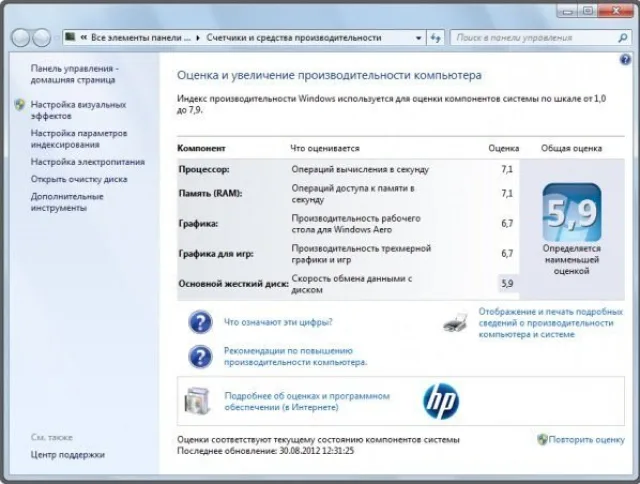Open help via blue question mark icon
Screen dimensions: 640x484
[x=625, y=60]
